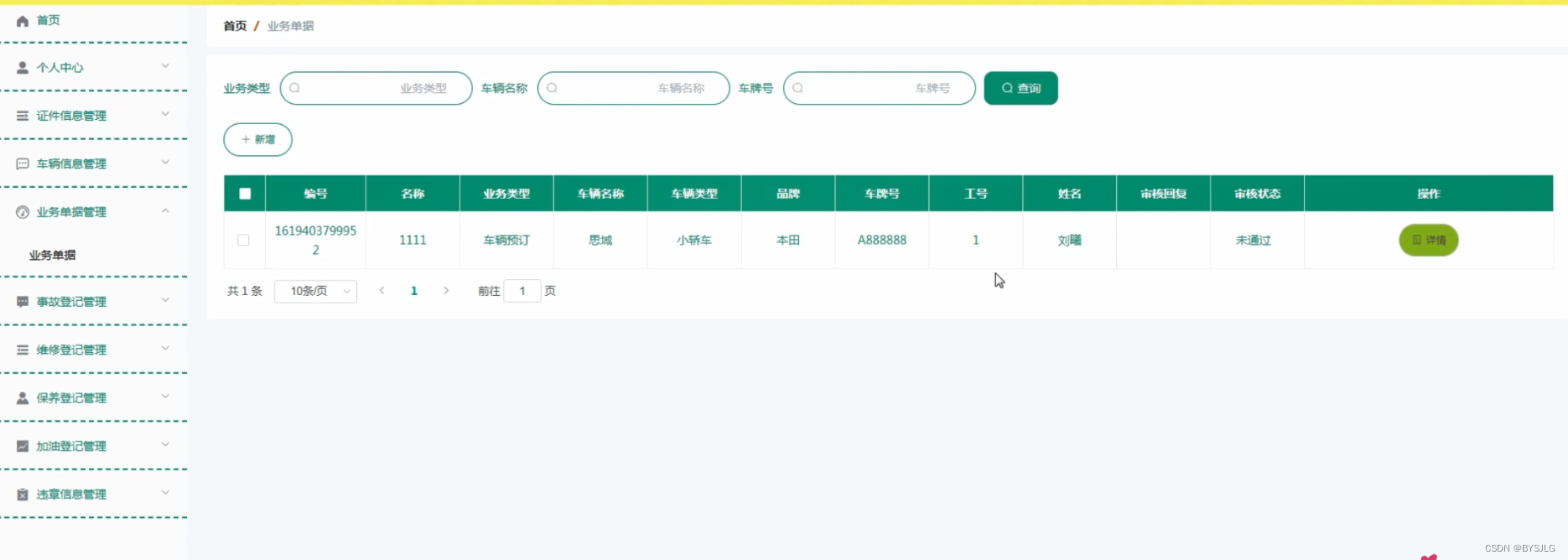Click 首页 breadcrumb link
Screen dimensions: 1568x560
[235, 26]
